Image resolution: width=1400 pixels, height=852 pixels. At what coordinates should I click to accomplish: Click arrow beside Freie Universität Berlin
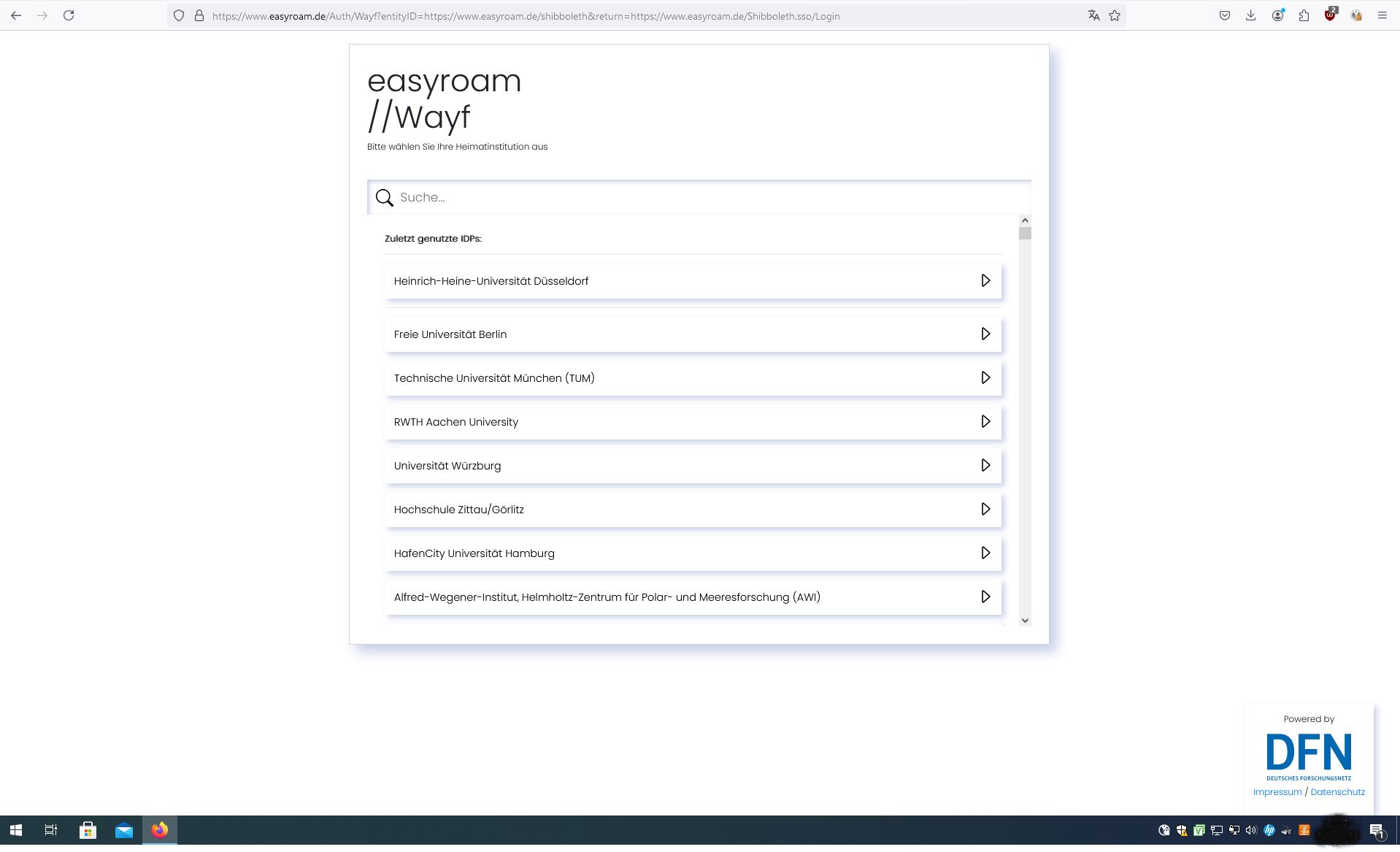coord(985,334)
